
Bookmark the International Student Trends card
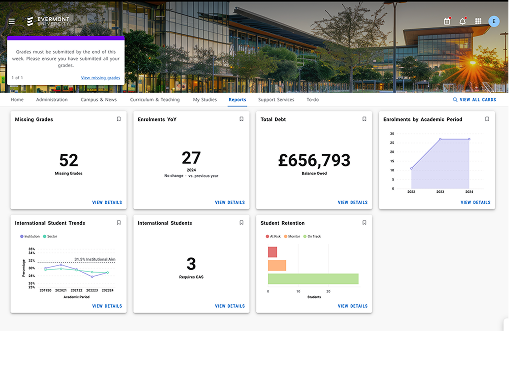click(x=119, y=223)
